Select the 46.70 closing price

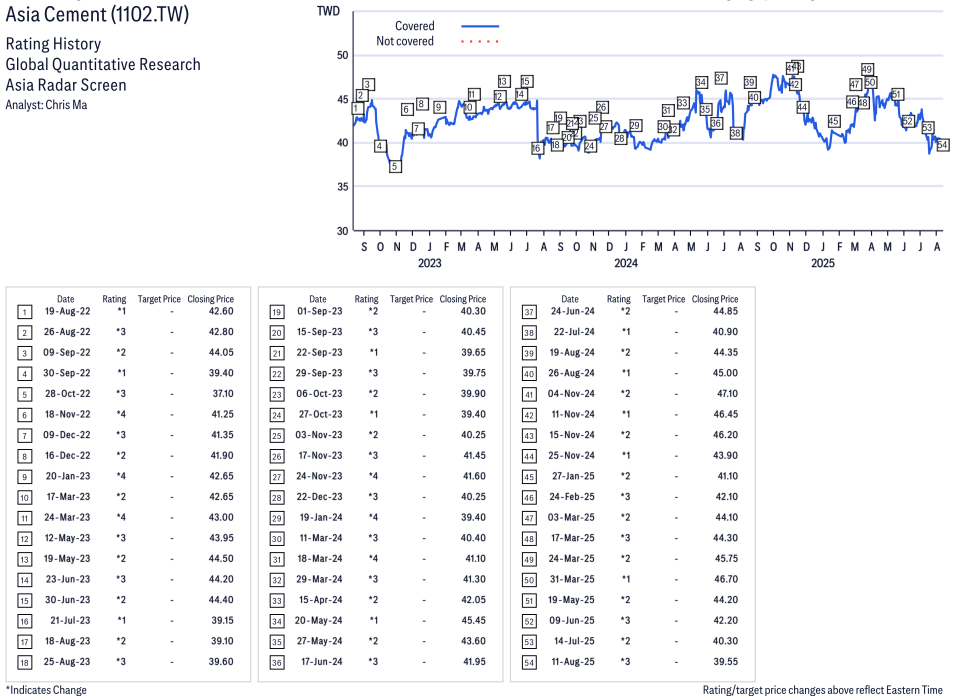tap(726, 579)
